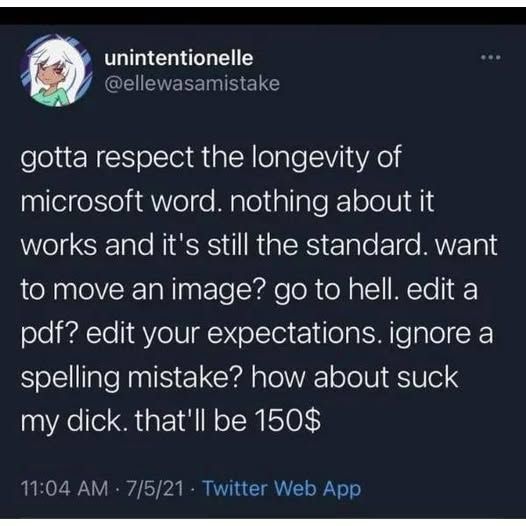Click the word nothing in the tweet
526x526 pixels.
click(279, 202)
